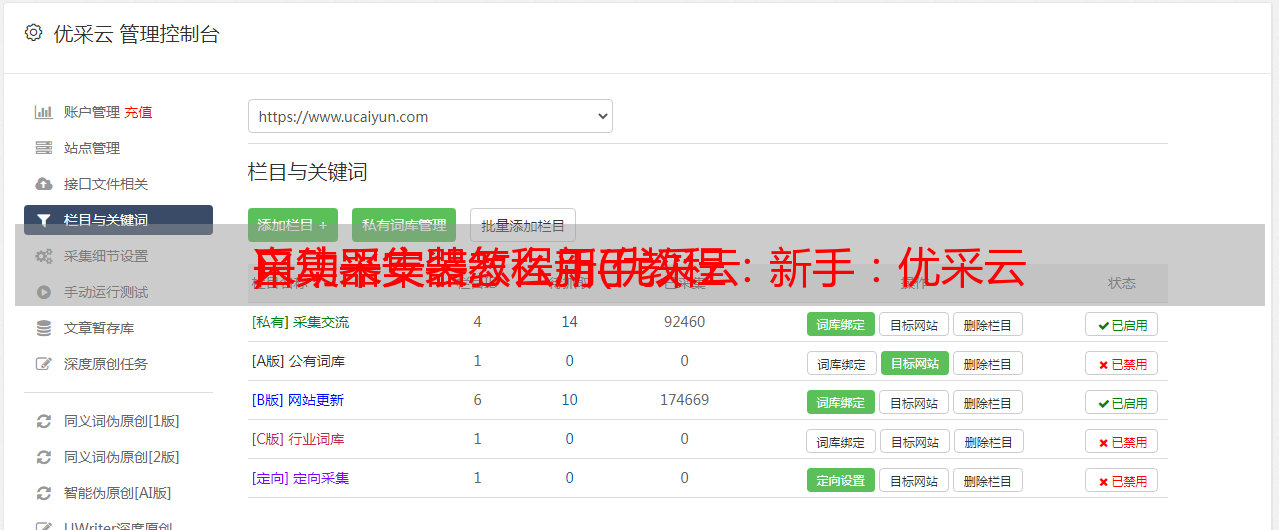Click the 174669 collected count cell
The width and height of the screenshot is (1279, 530).
[684, 400]
